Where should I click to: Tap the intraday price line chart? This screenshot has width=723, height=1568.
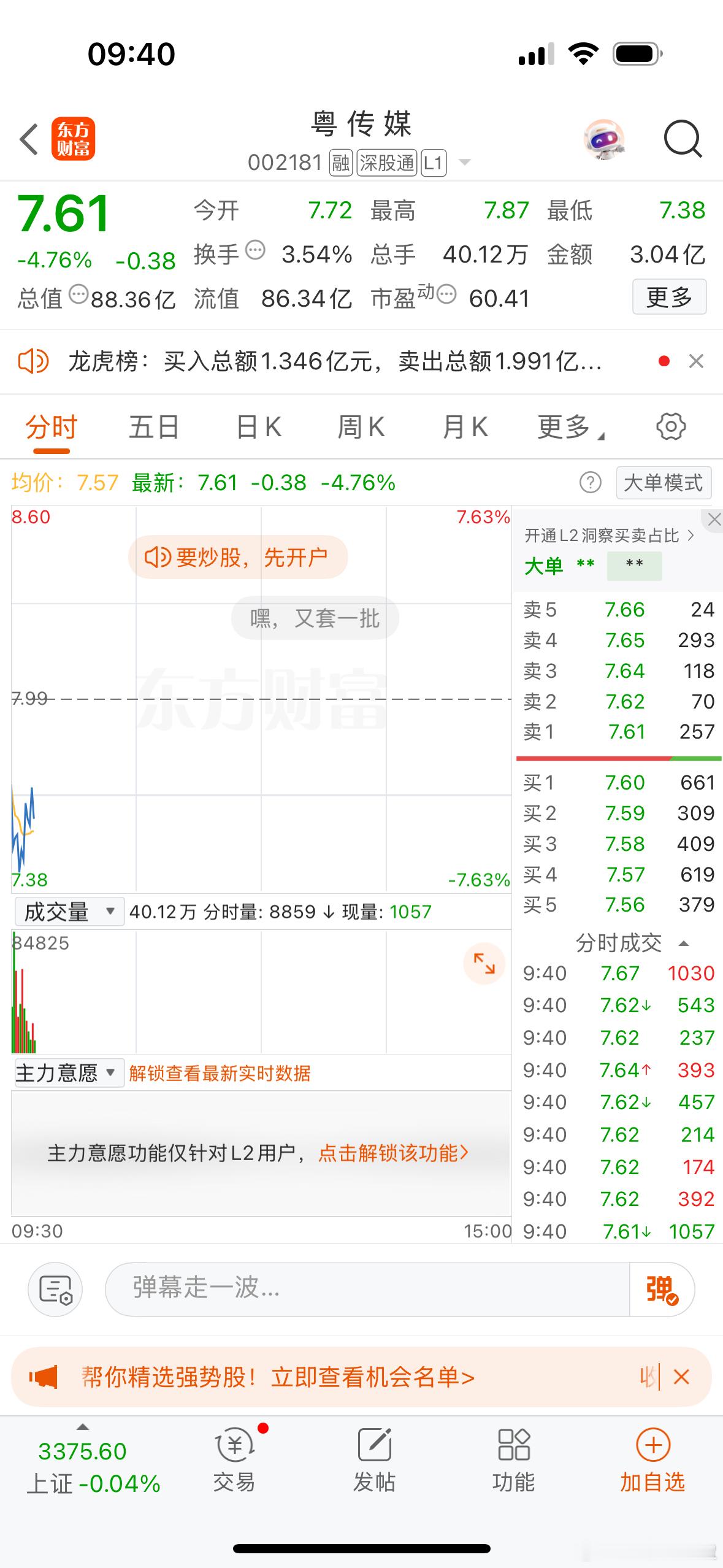(261, 698)
